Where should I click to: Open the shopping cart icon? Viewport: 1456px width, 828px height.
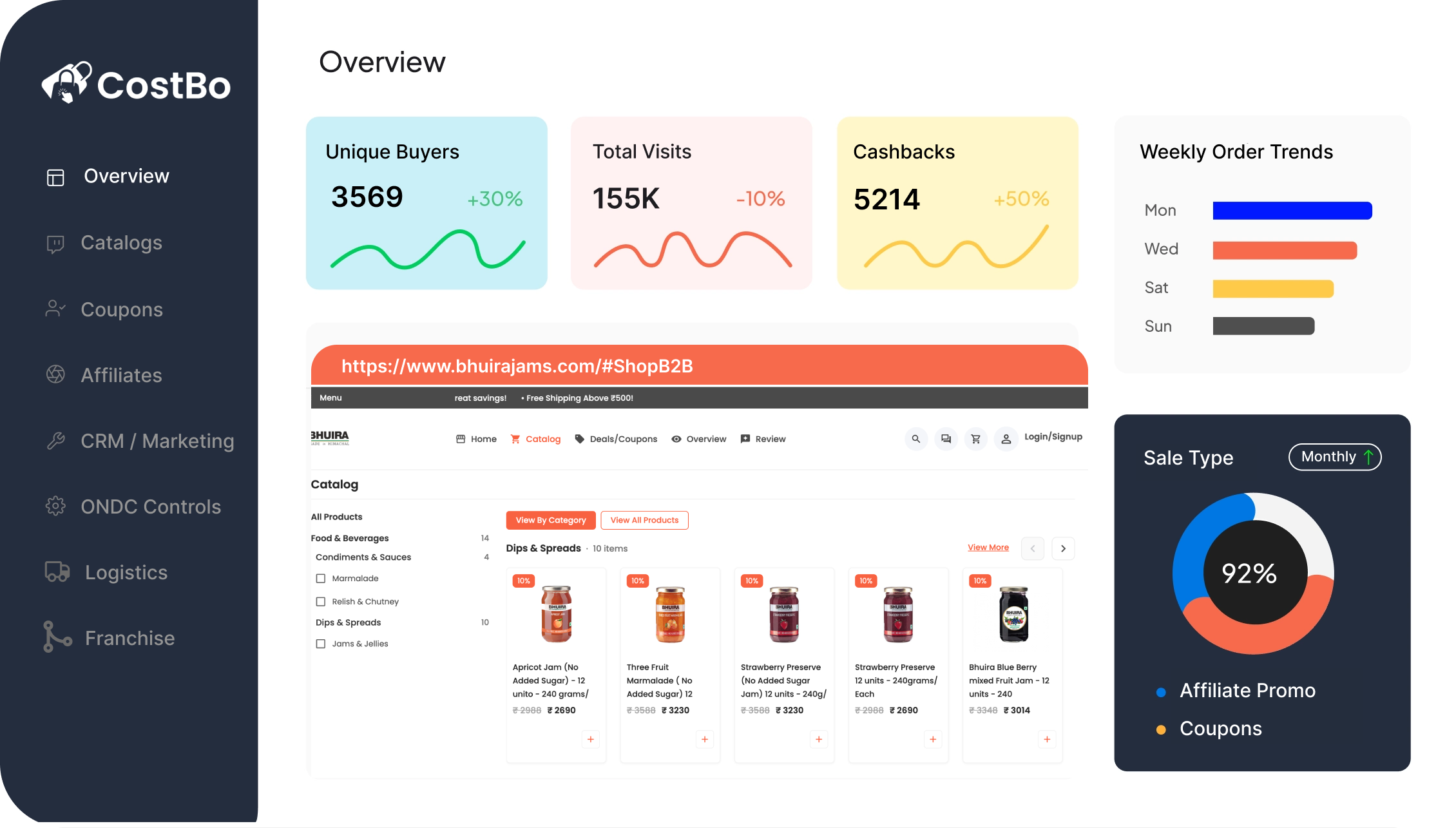pos(976,439)
